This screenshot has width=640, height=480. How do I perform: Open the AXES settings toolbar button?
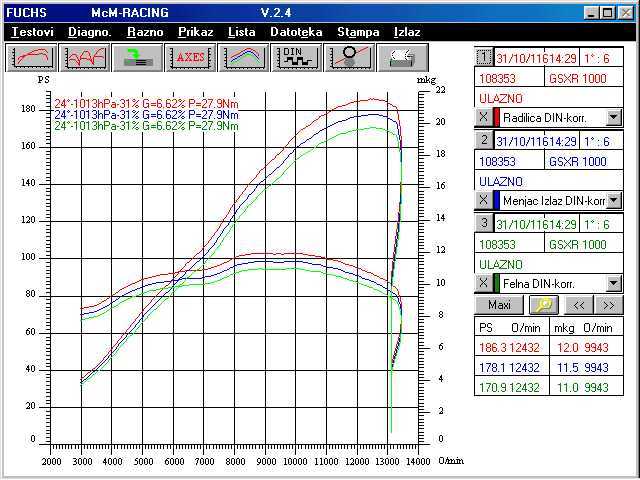[x=190, y=57]
